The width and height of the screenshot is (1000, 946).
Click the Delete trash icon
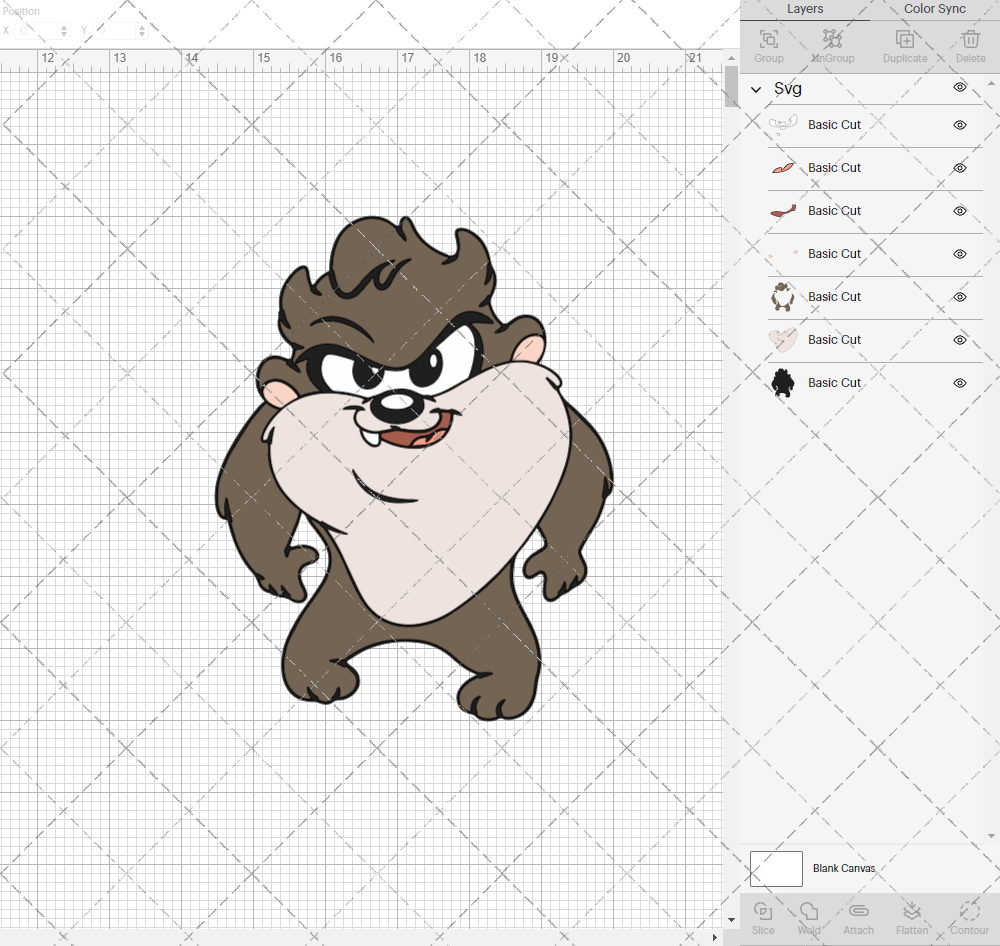point(970,39)
